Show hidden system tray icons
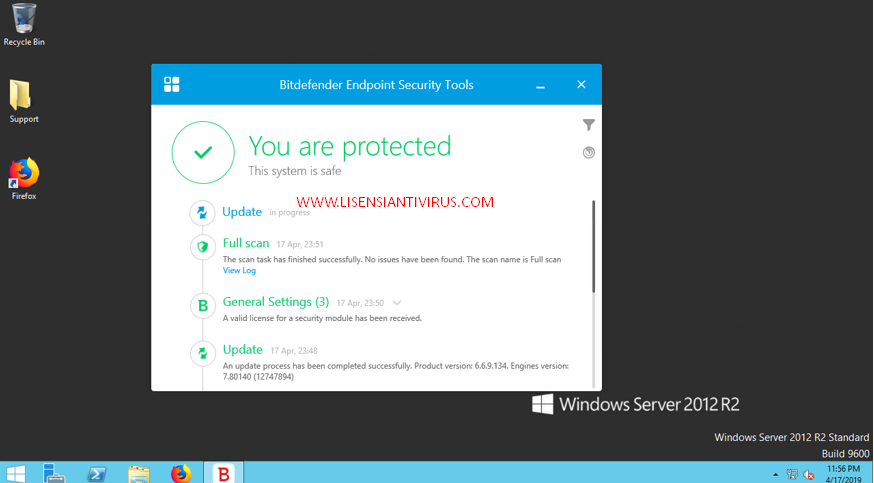Screen dimensions: 874x483 (x=775, y=475)
